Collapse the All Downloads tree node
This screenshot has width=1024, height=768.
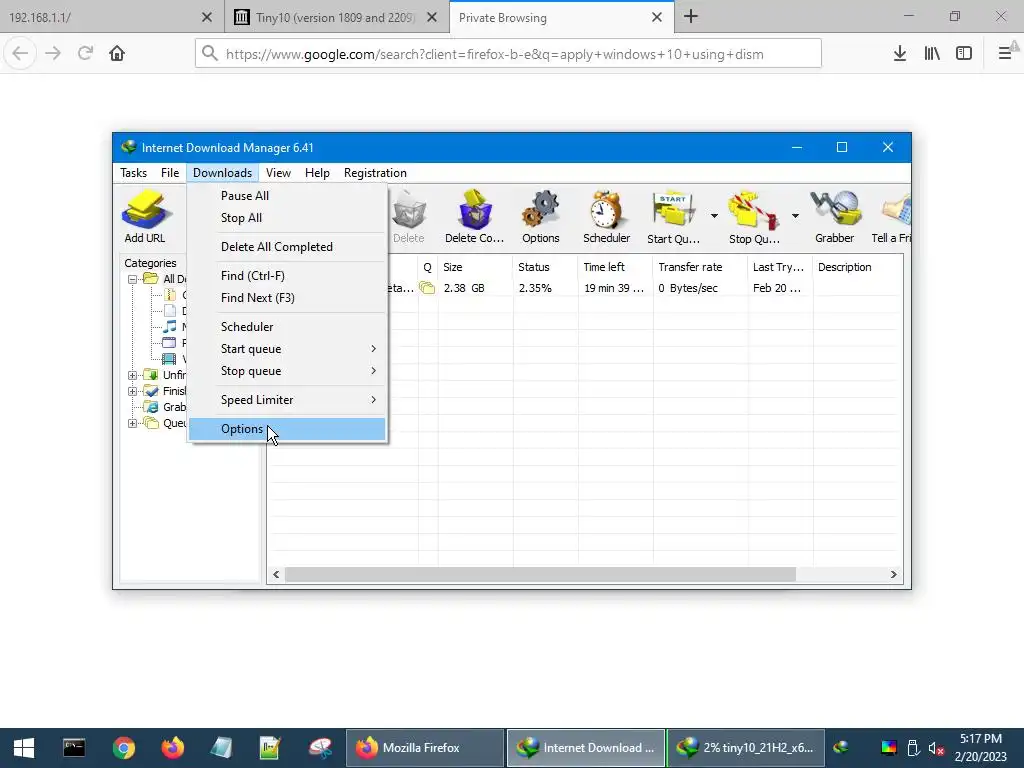coord(132,279)
